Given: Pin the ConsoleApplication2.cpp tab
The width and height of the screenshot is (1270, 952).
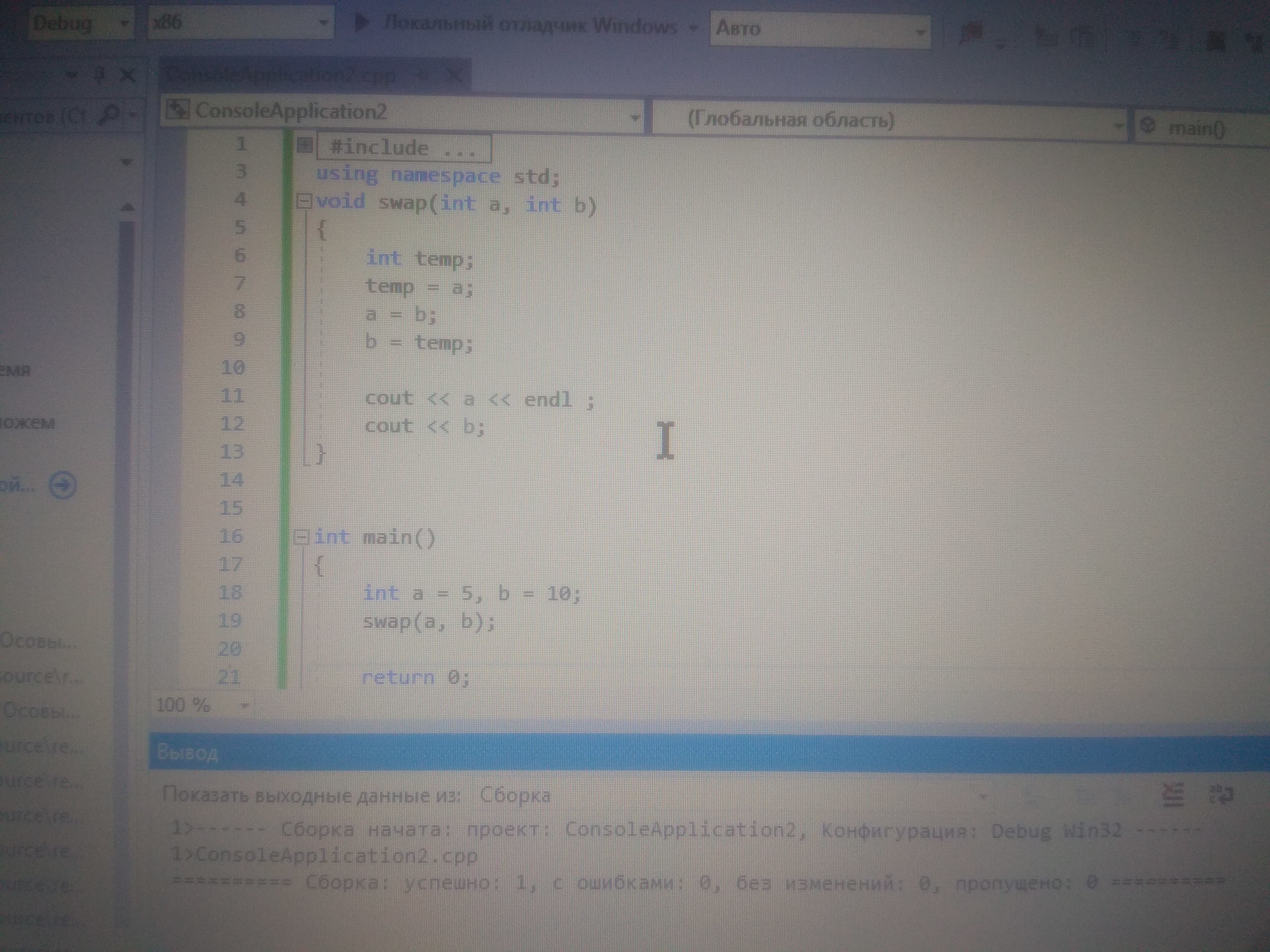Looking at the screenshot, I should 422,75.
